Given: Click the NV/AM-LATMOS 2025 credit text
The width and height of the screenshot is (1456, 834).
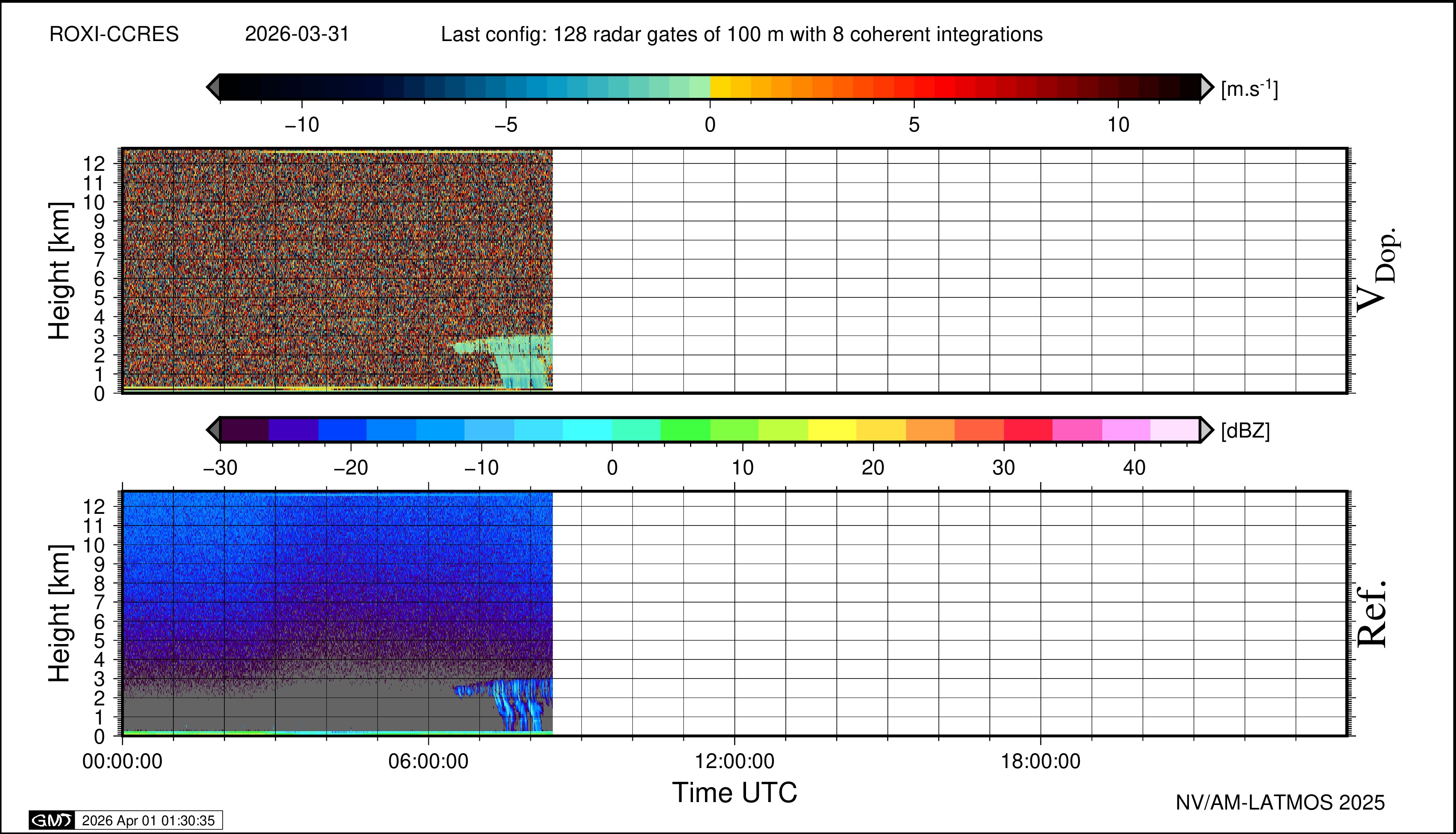Looking at the screenshot, I should tap(1280, 802).
